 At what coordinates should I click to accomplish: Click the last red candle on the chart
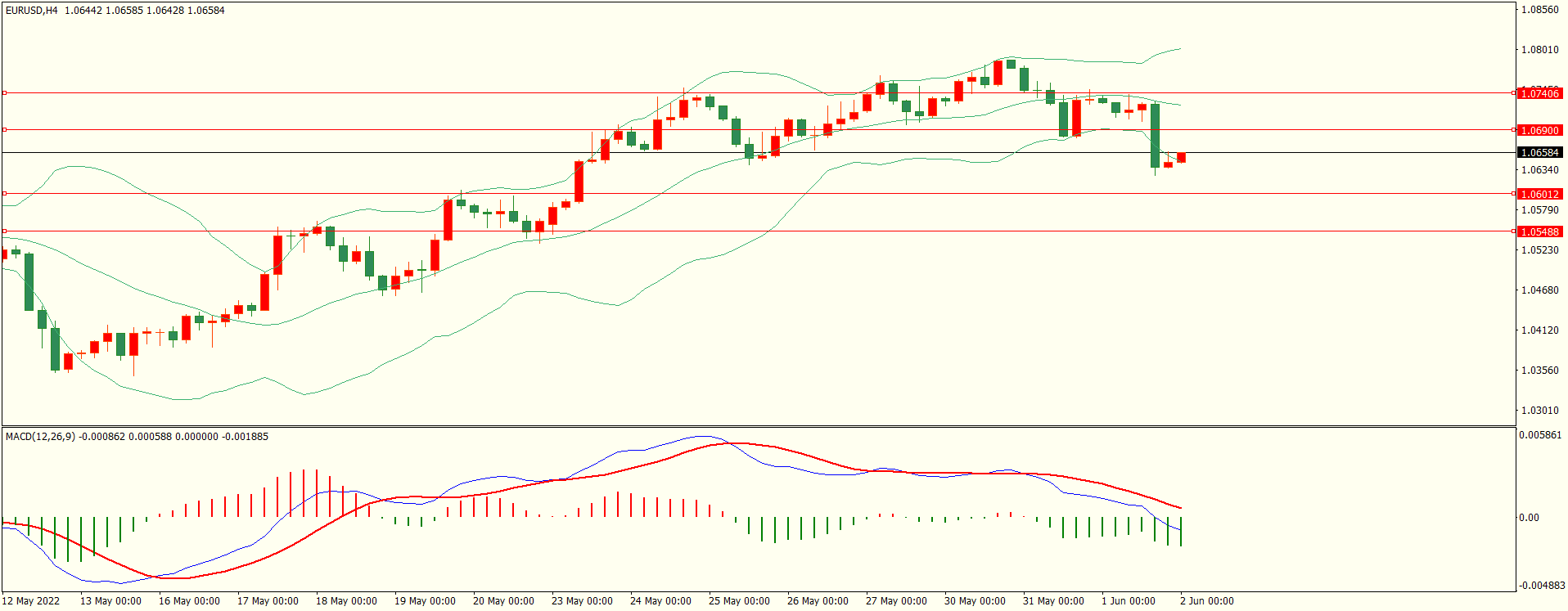[1181, 157]
